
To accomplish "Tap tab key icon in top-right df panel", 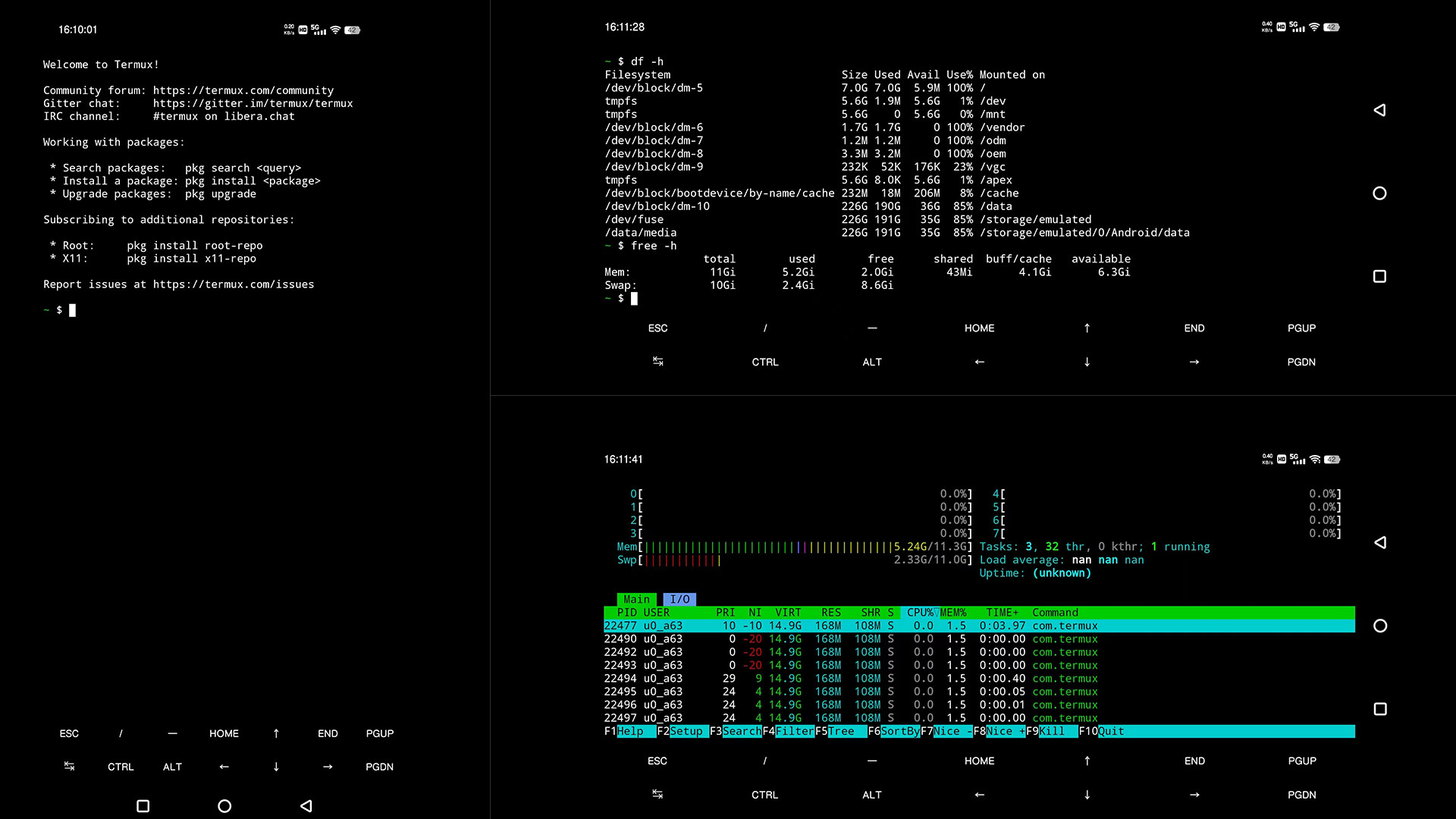I will tap(657, 362).
